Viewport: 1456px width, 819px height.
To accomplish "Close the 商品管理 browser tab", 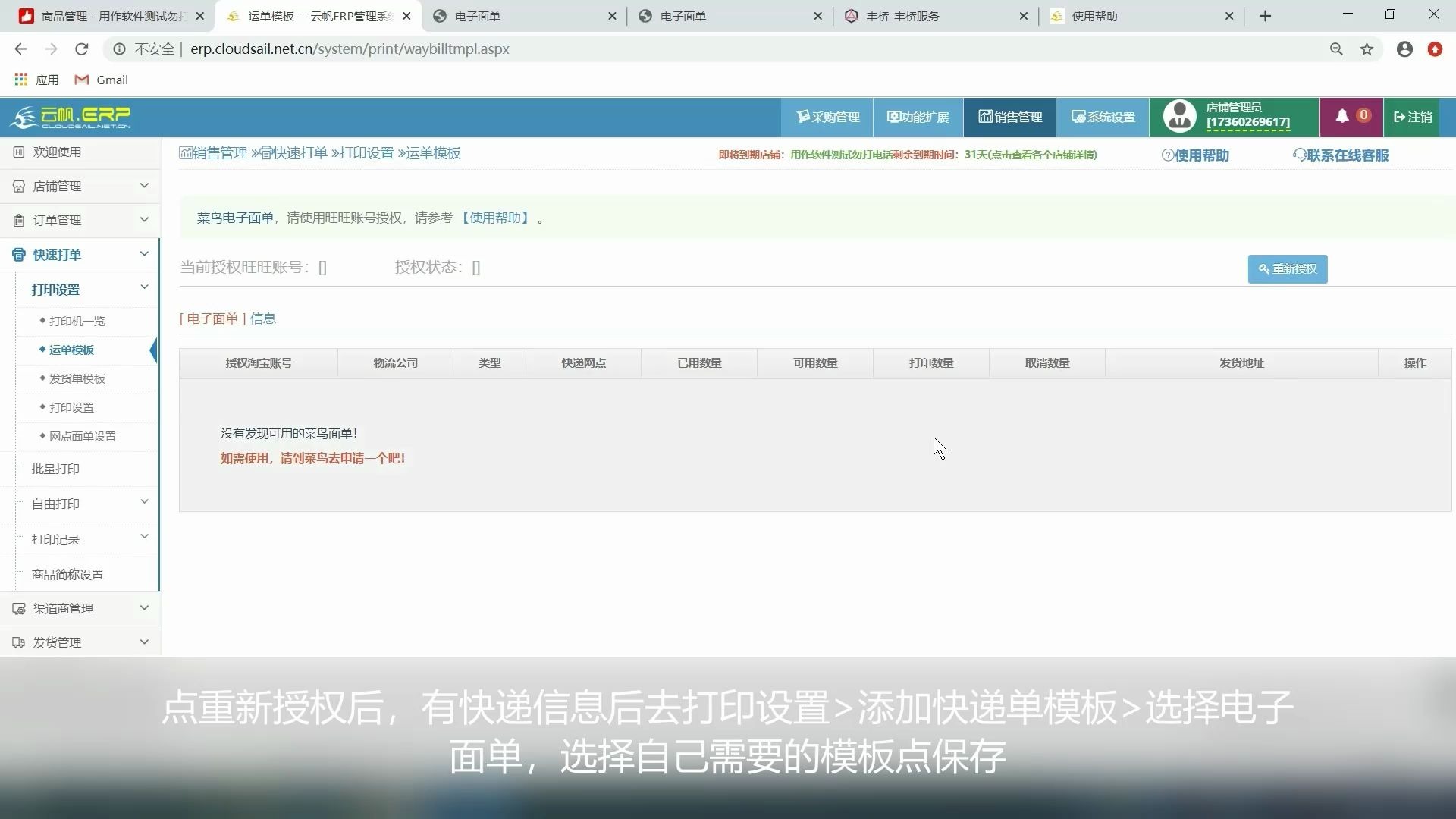I will (x=200, y=16).
